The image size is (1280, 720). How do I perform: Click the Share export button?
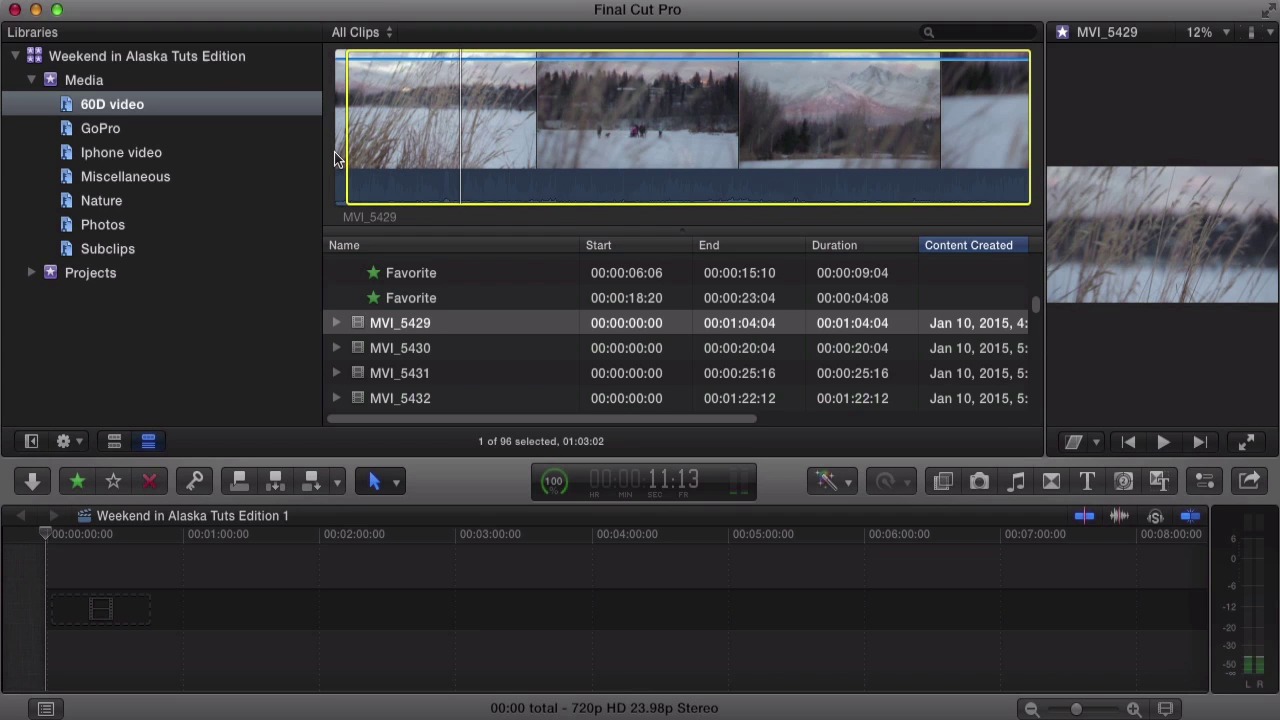[1249, 482]
